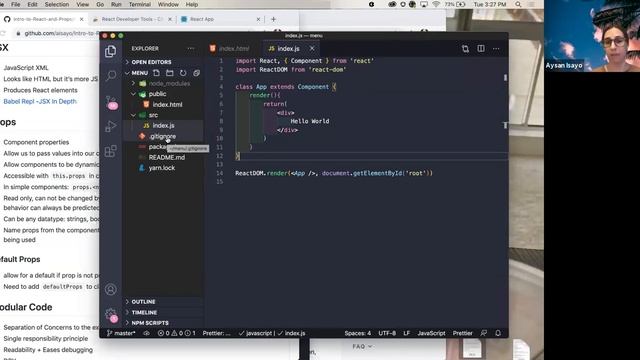Select language mode JavaScript in status bar
Screen dimensions: 640x360
431,333
